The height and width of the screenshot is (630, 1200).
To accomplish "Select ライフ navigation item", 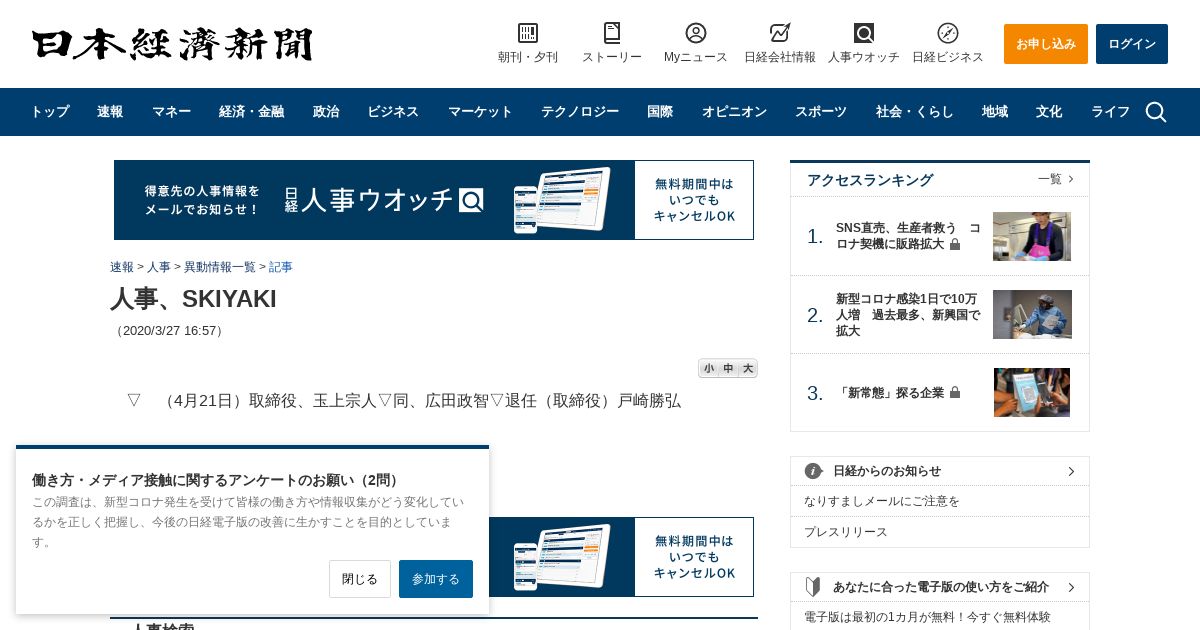I will pos(1110,112).
